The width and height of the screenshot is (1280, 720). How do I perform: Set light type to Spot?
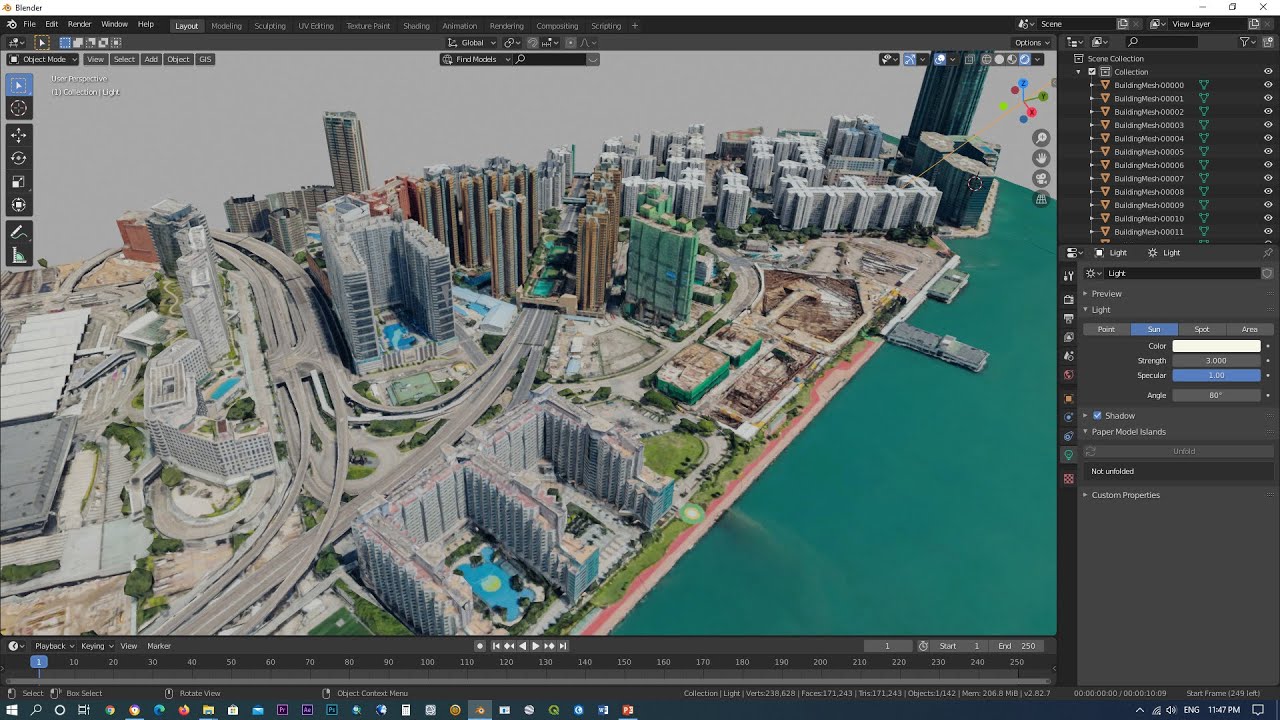click(1202, 329)
